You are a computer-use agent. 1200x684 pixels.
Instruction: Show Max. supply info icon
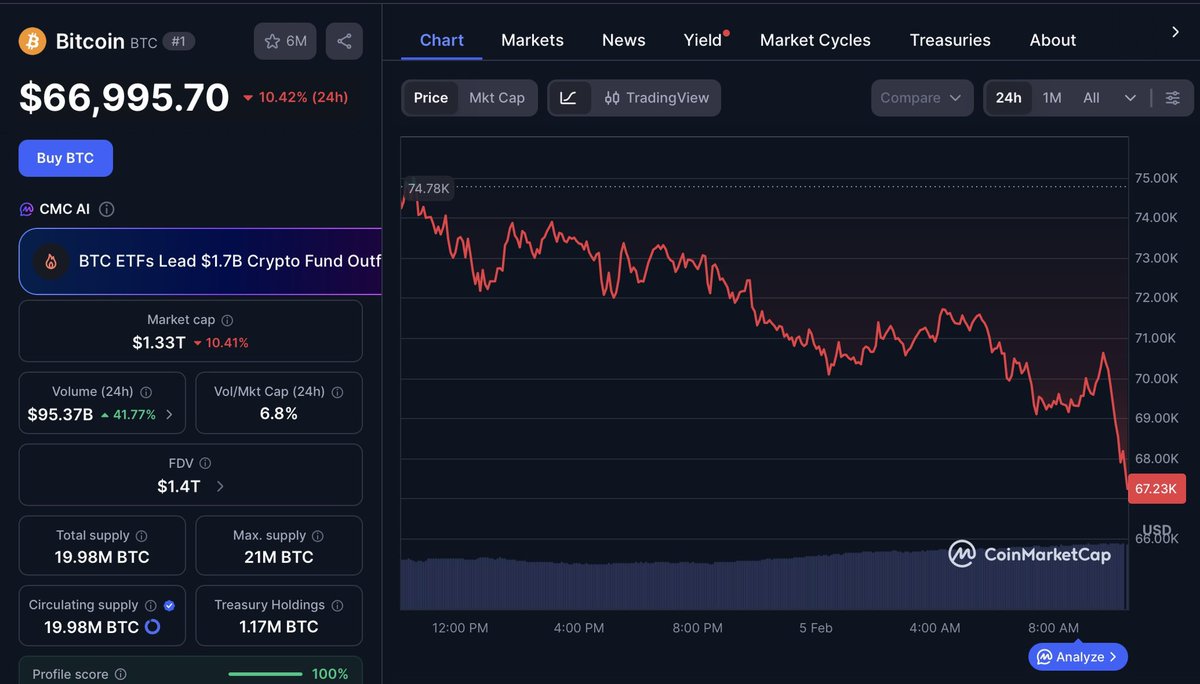pos(316,536)
